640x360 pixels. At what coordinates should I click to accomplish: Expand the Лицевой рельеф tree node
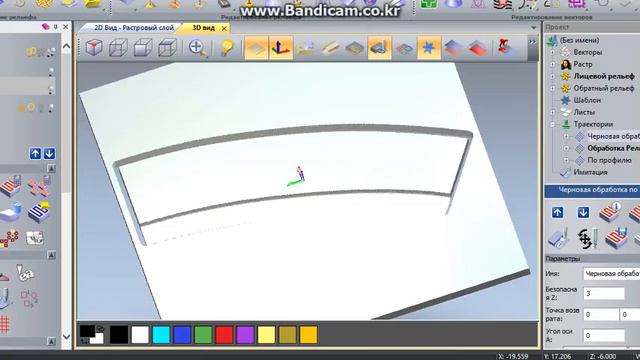(x=552, y=76)
